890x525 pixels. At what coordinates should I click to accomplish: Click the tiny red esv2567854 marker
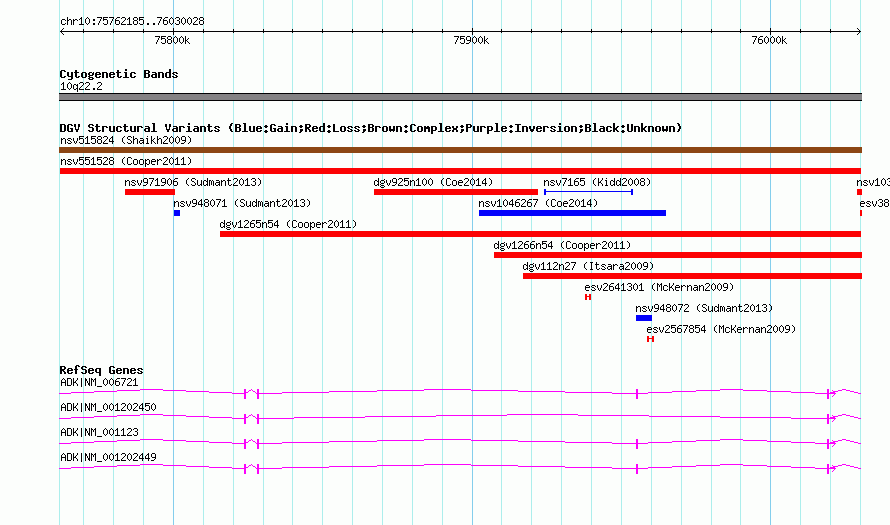(650, 339)
